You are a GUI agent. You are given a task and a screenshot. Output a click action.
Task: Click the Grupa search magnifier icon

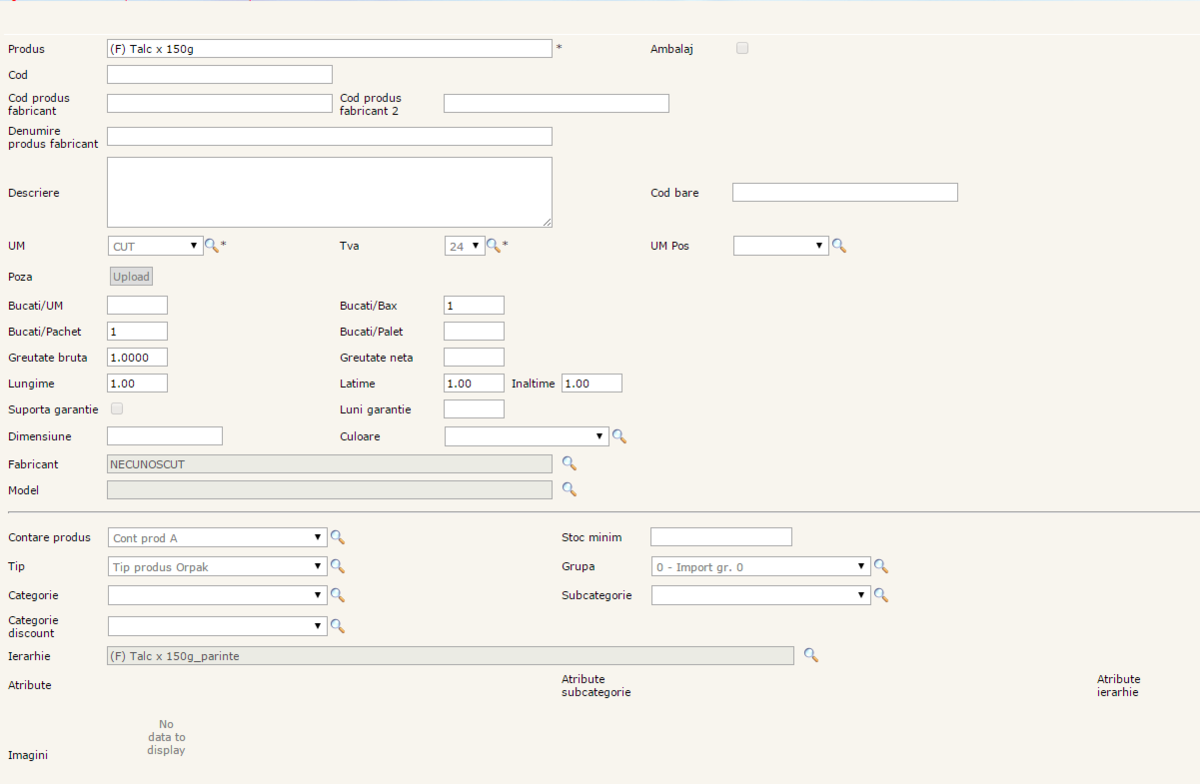tap(880, 566)
